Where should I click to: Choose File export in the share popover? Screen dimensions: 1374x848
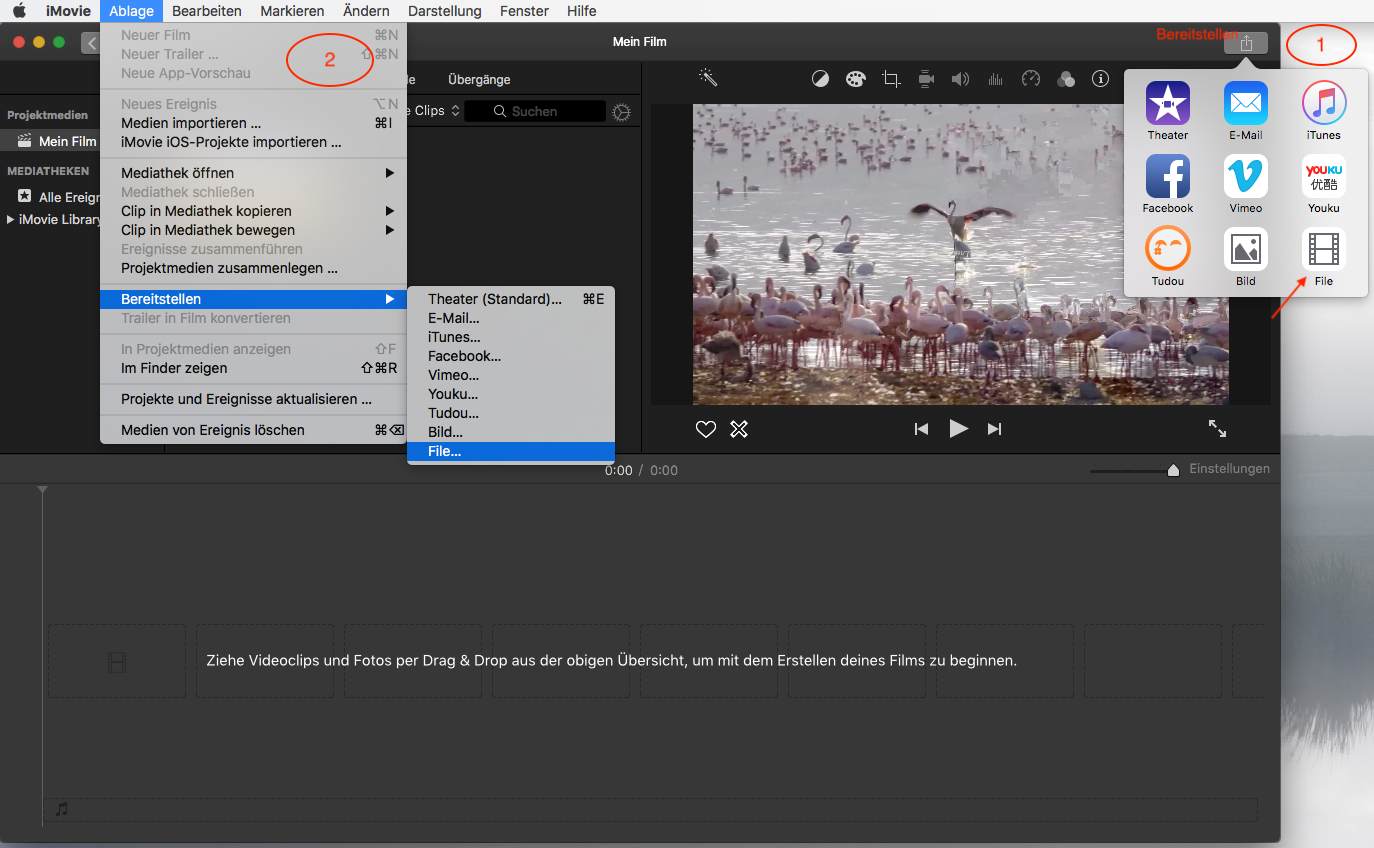click(1323, 257)
